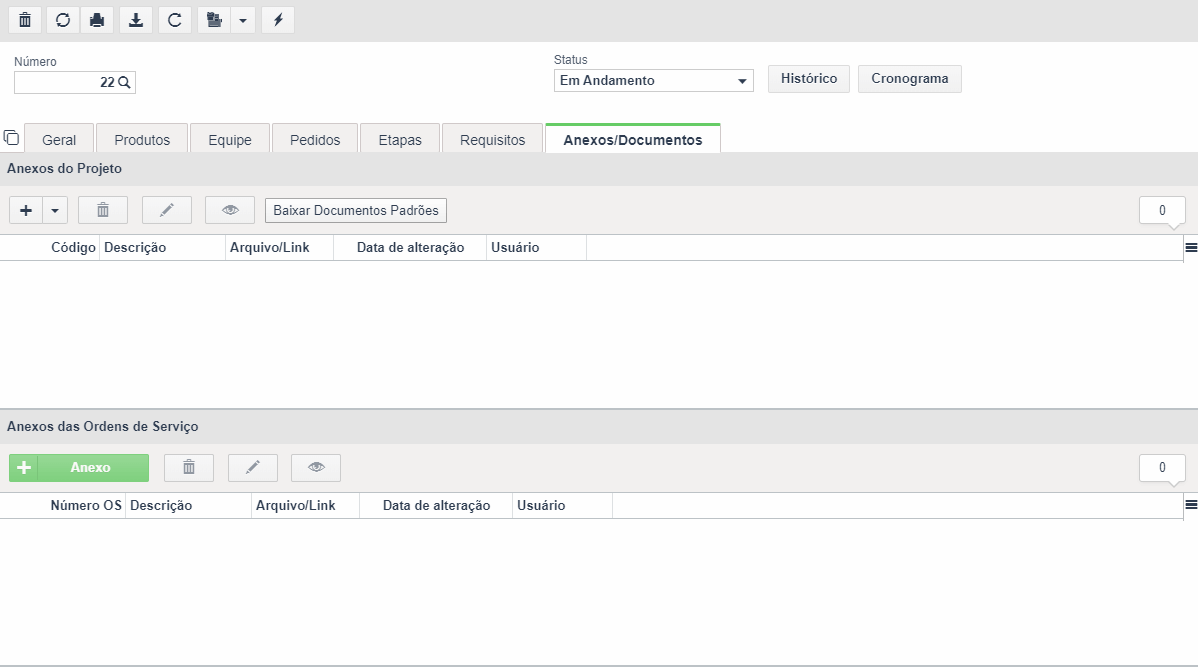Click the eye view icon in Anexos do Projeto
The width and height of the screenshot is (1198, 667).
pyautogui.click(x=230, y=210)
